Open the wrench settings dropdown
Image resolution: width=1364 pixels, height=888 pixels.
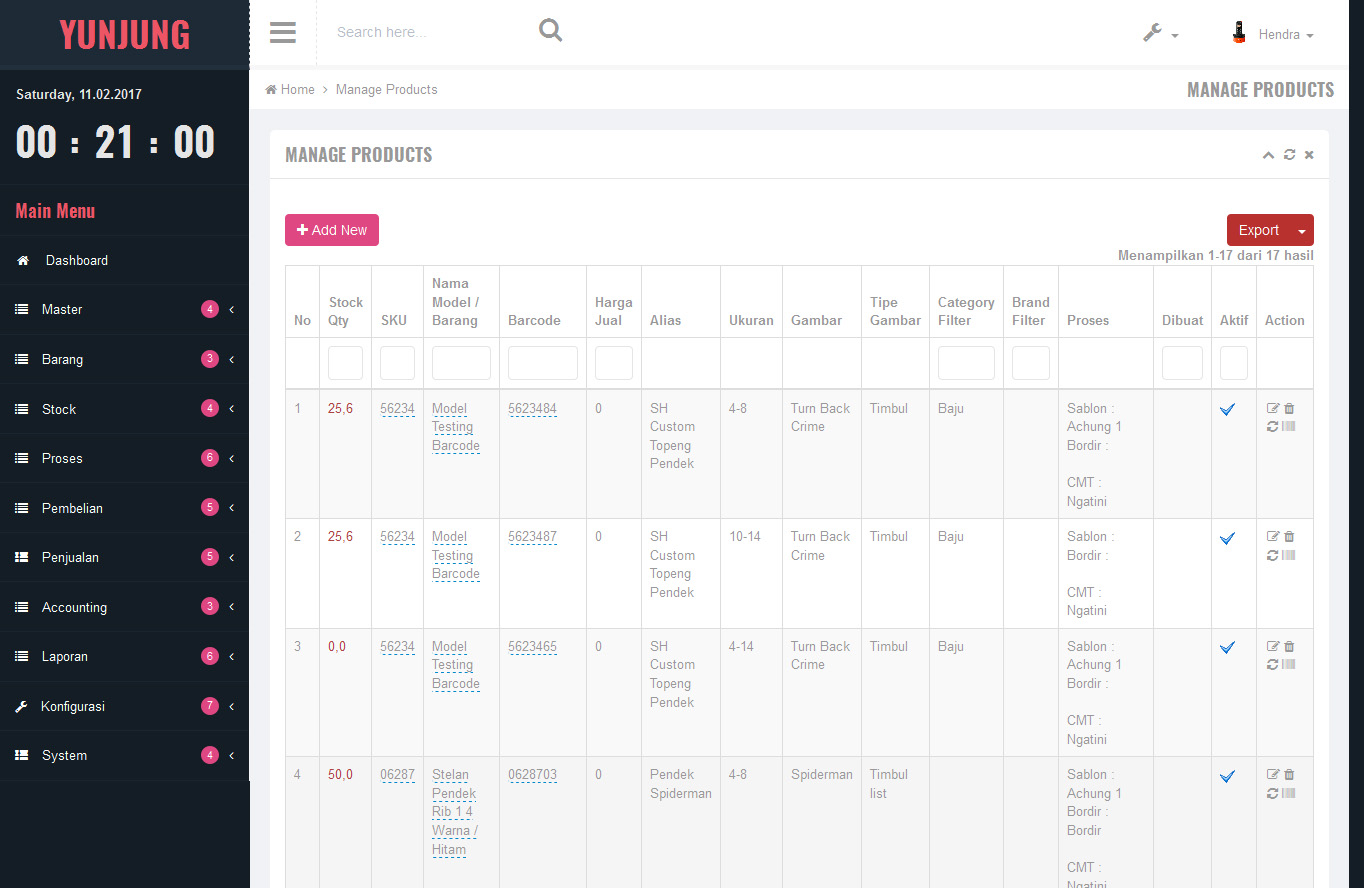click(1160, 34)
